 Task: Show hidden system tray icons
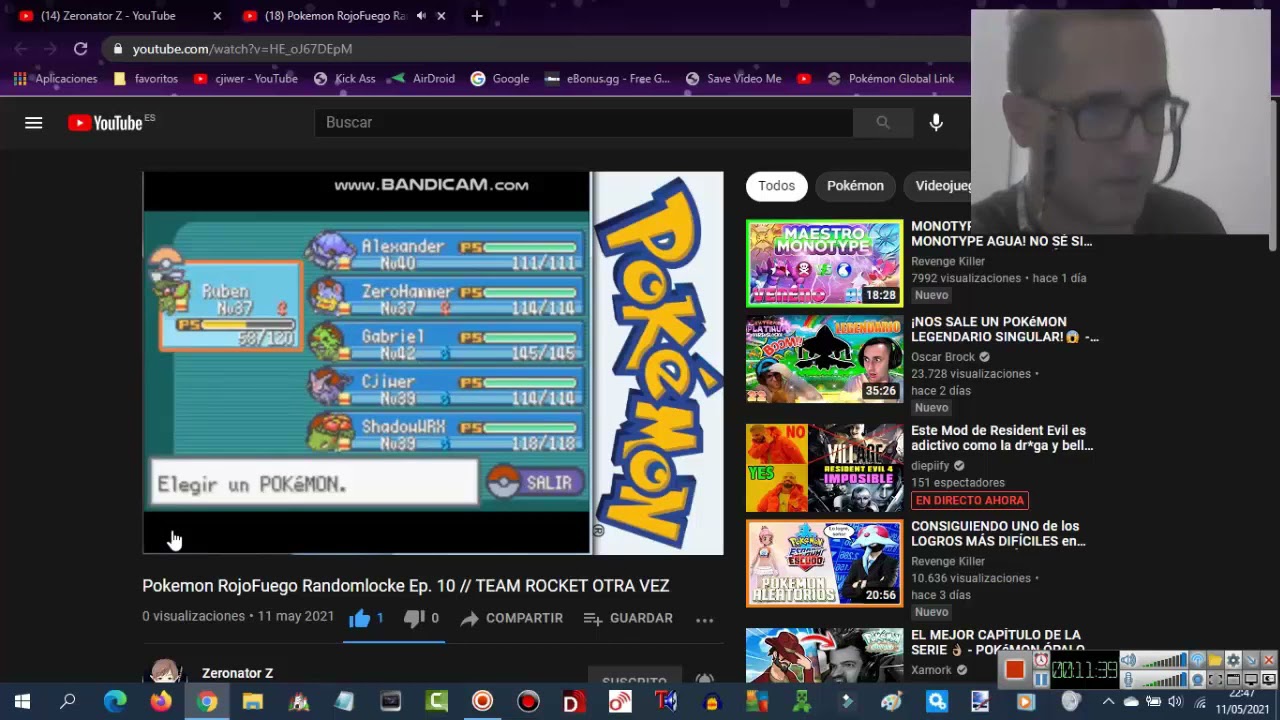coord(1109,702)
